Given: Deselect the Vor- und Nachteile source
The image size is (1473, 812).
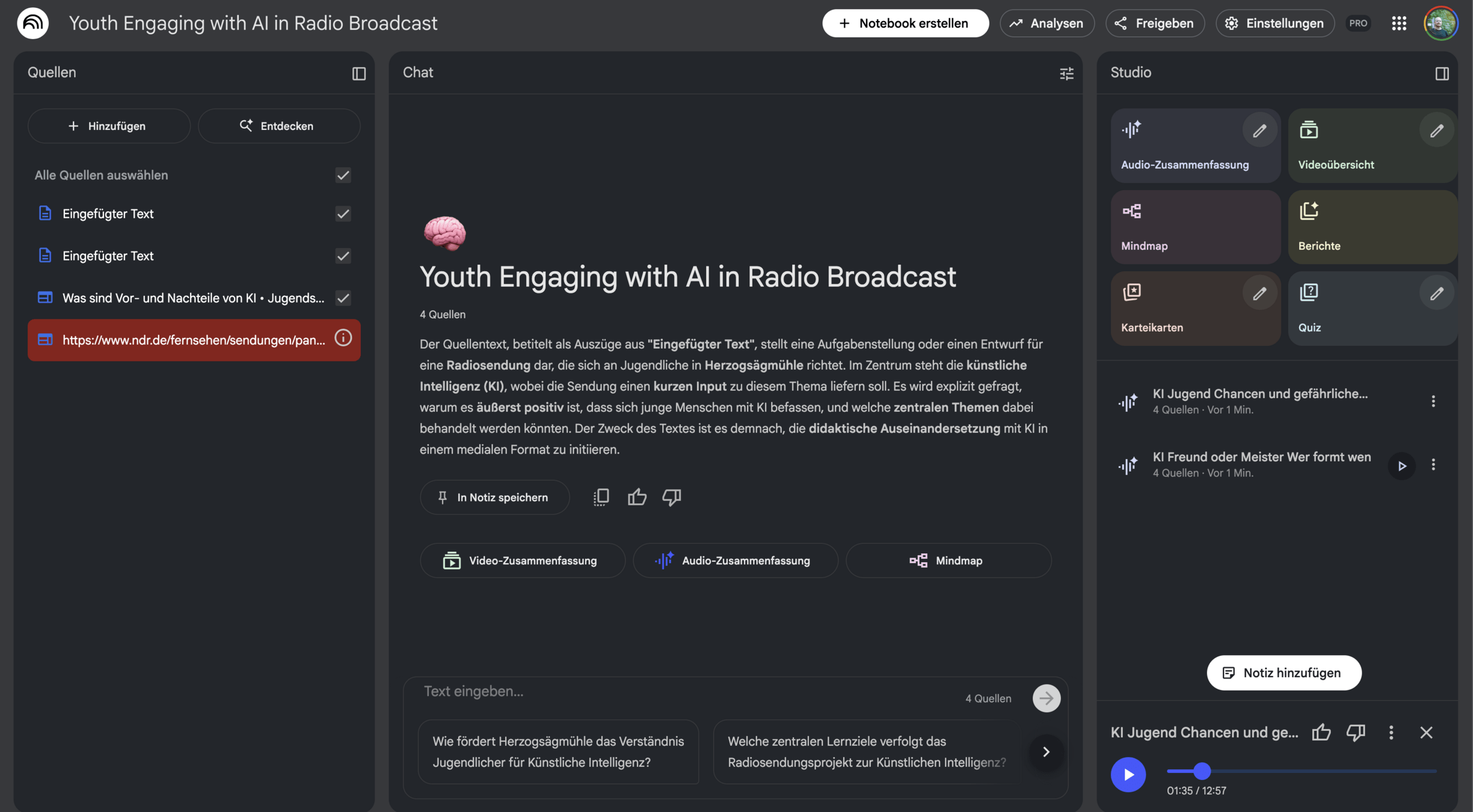Looking at the screenshot, I should (343, 298).
